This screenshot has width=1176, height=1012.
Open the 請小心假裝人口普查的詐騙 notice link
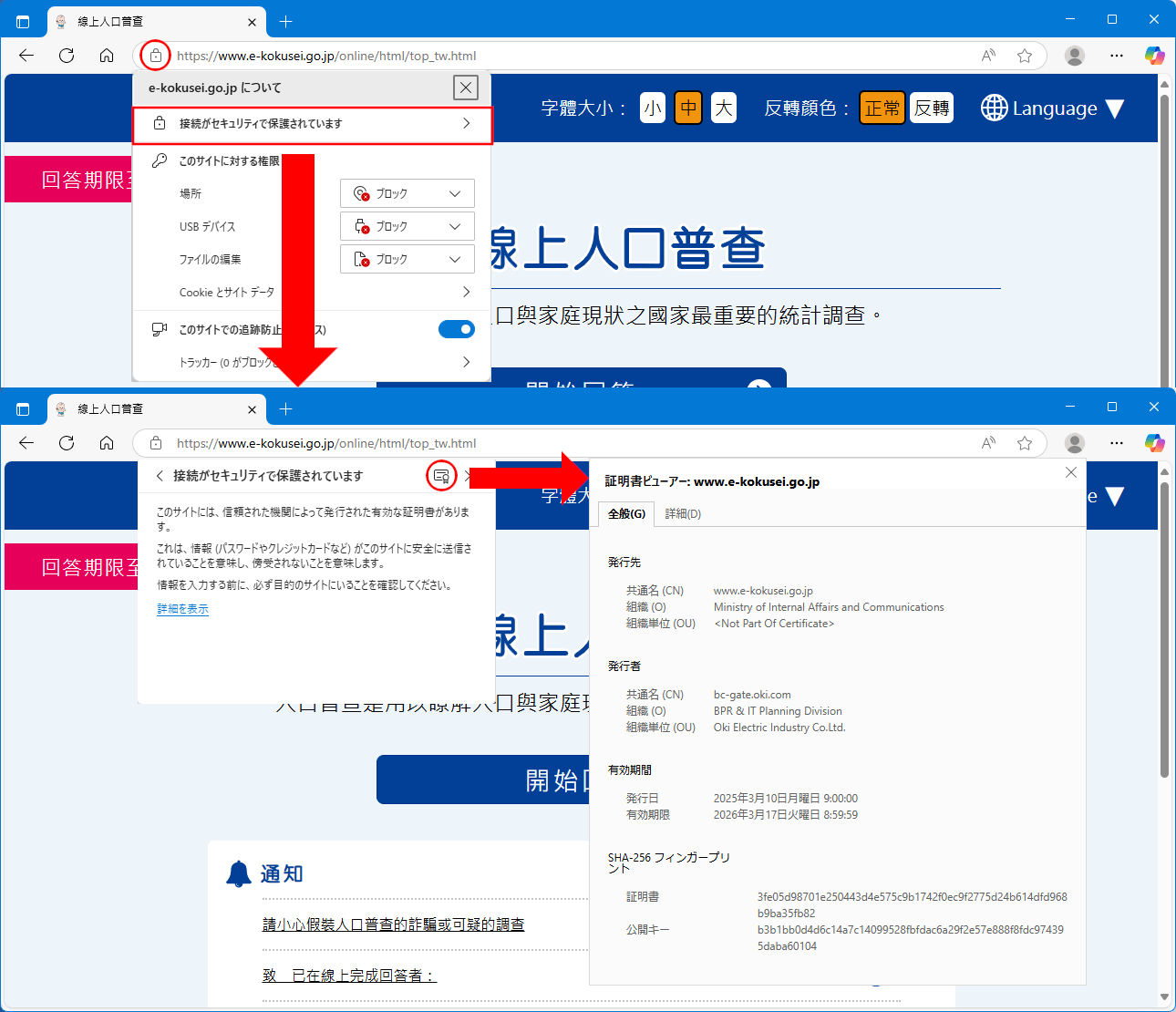tap(393, 924)
